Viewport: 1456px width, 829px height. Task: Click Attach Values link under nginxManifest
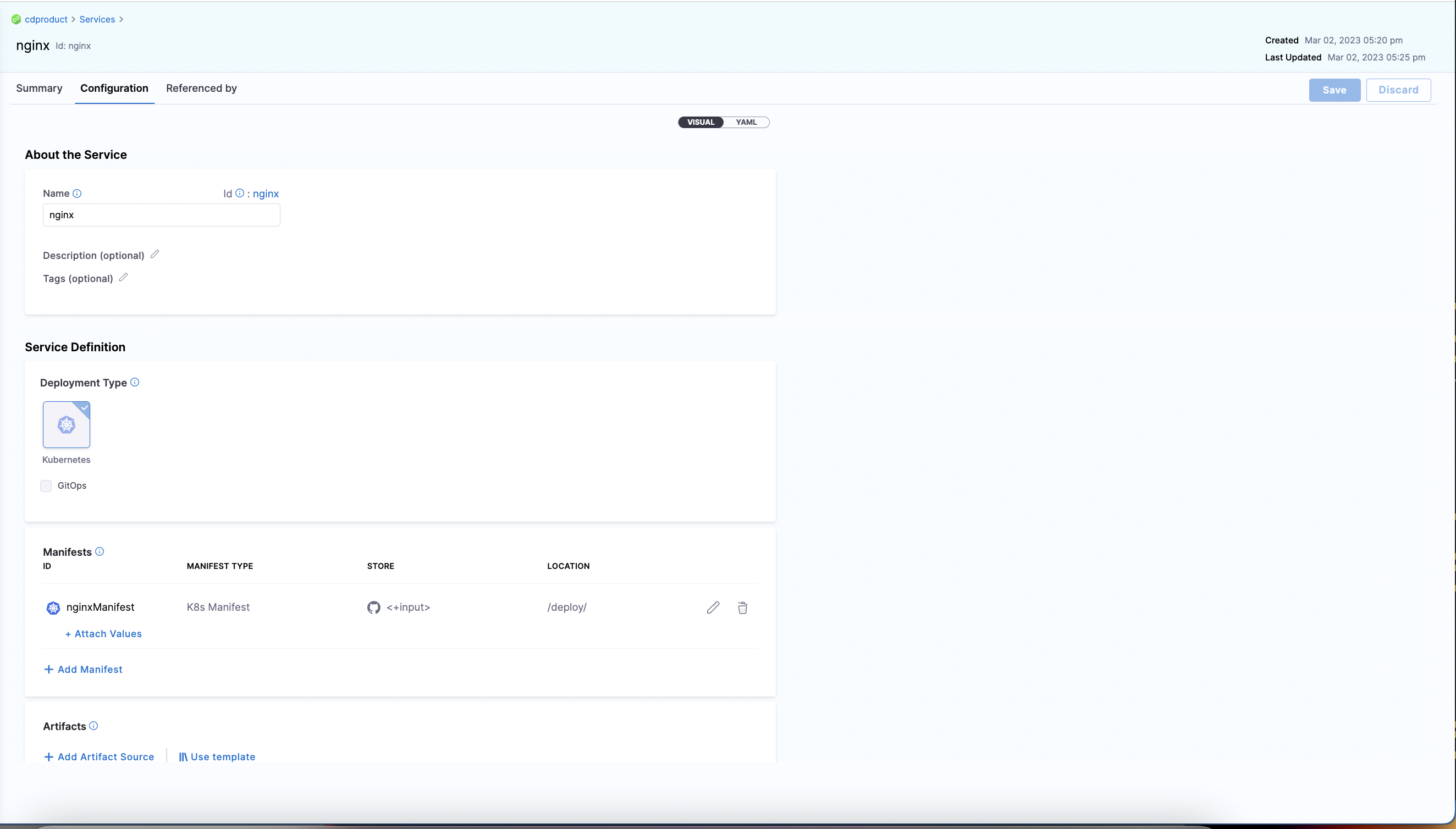[103, 634]
